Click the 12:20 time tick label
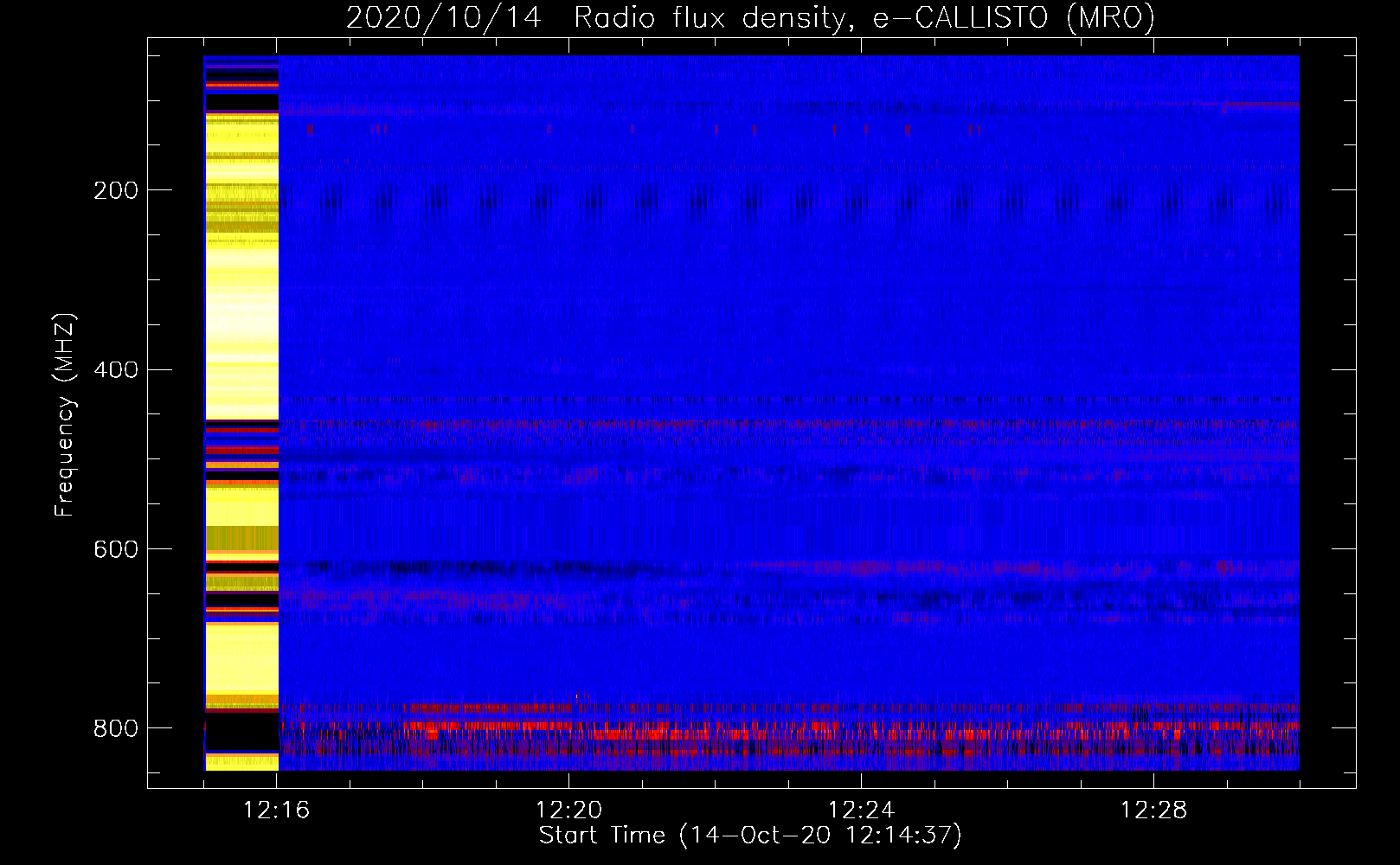The image size is (1400, 865). pos(568,811)
